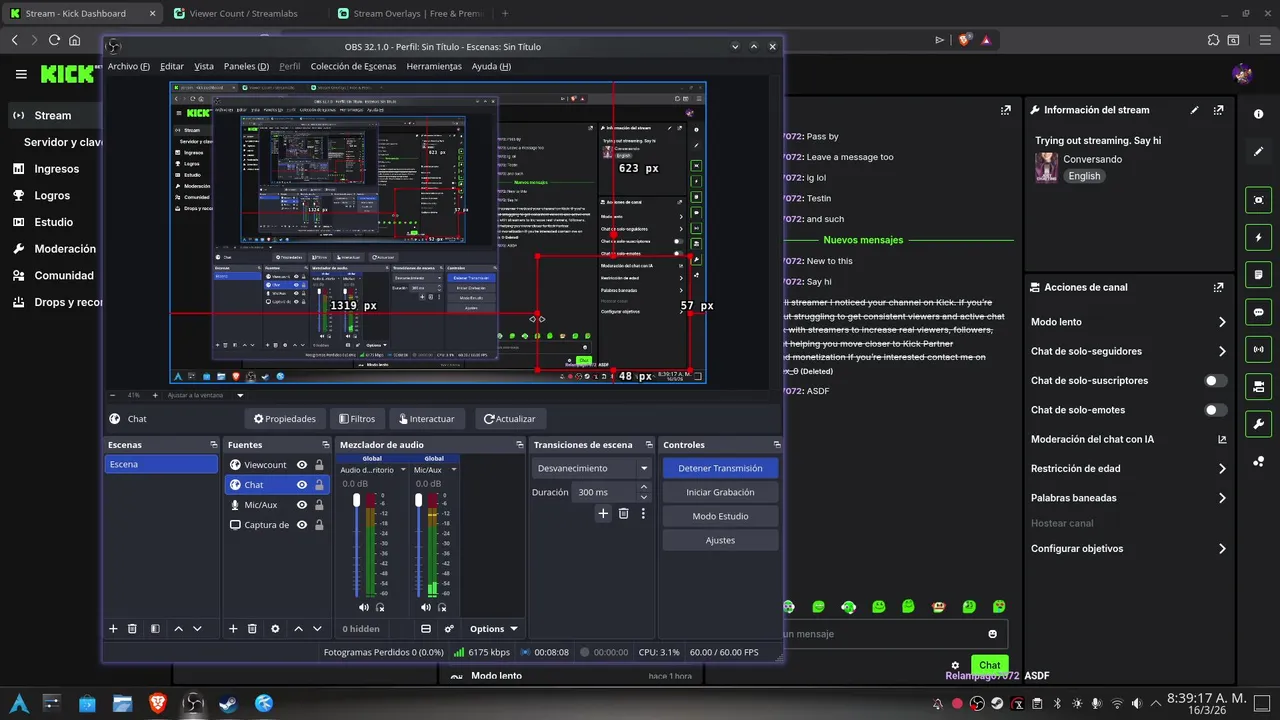Open the Archivo menu in OBS
This screenshot has height=720, width=1280.
click(128, 66)
